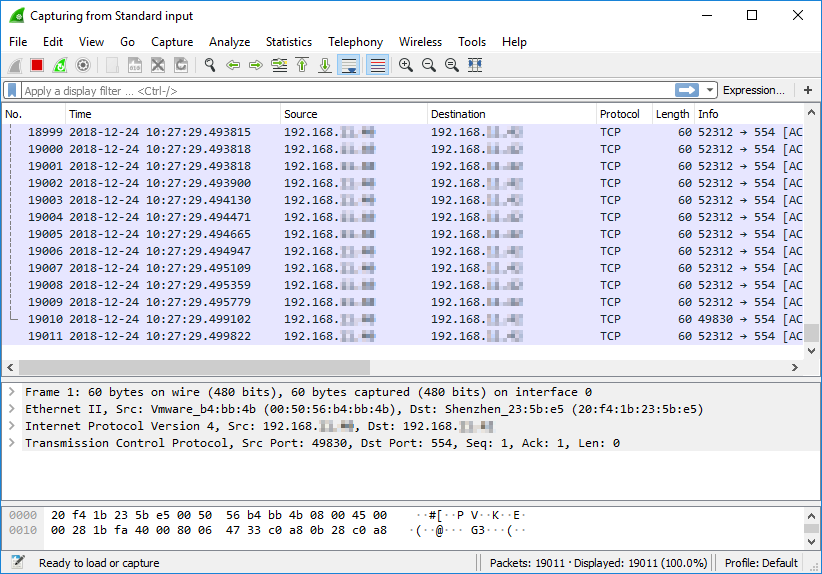822x574 pixels.
Task: Expand the Ethernet II details row
Action: [12, 409]
